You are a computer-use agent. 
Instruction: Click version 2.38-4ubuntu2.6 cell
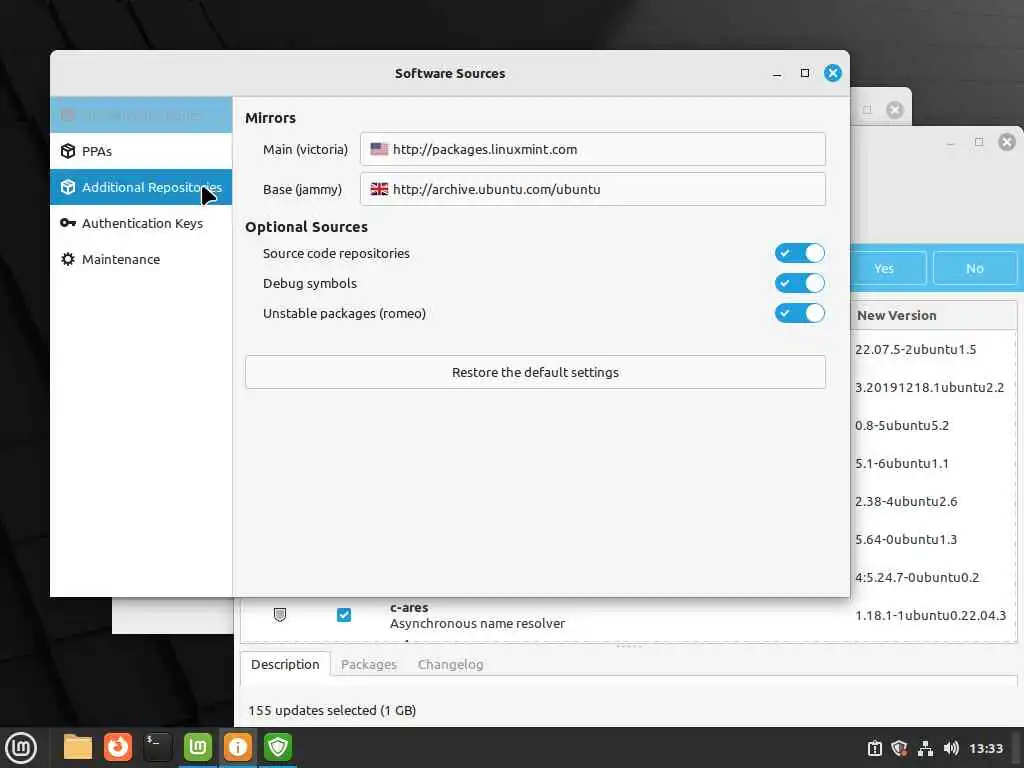pos(906,501)
